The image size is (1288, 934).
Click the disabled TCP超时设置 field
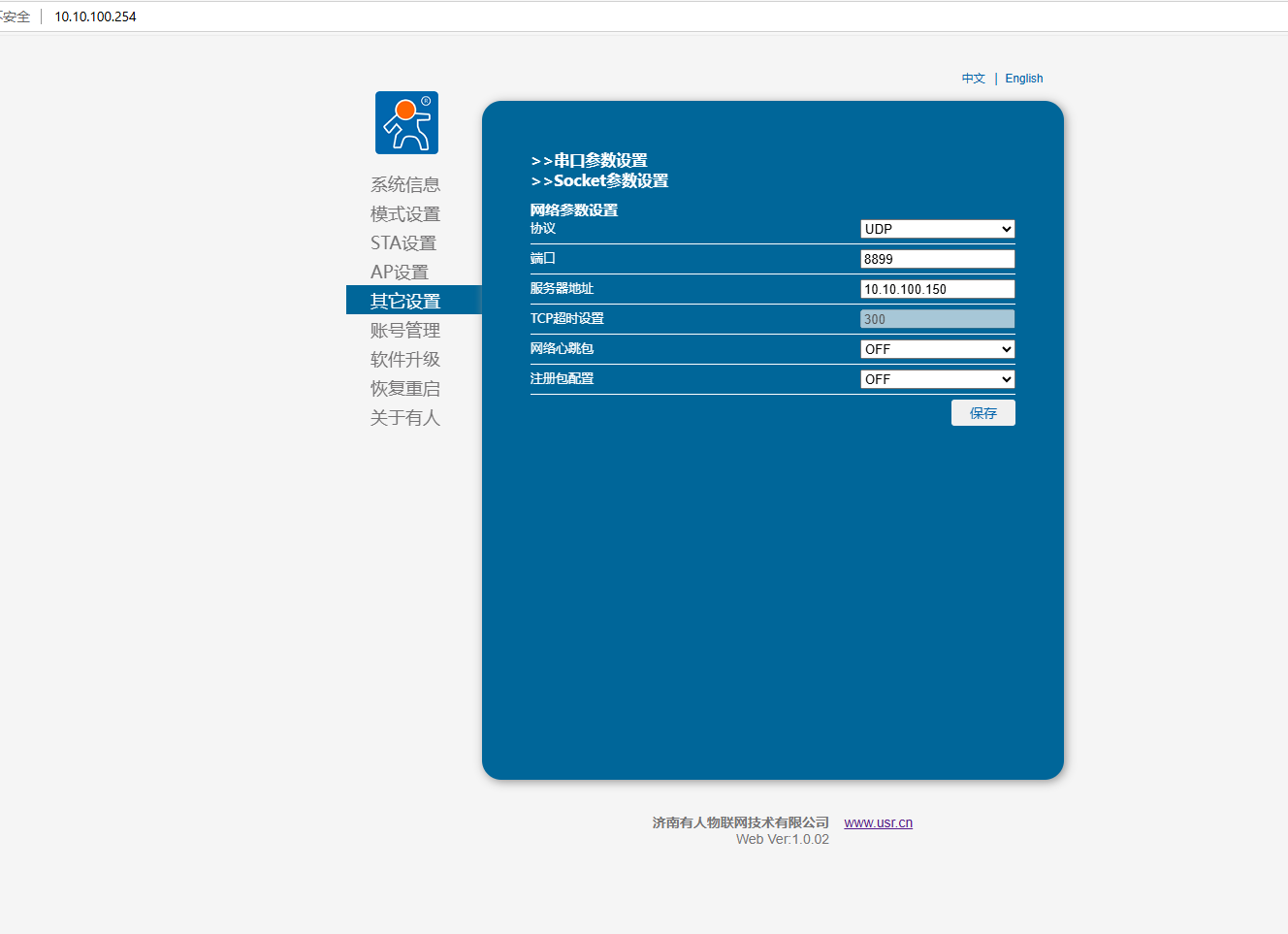coord(937,319)
